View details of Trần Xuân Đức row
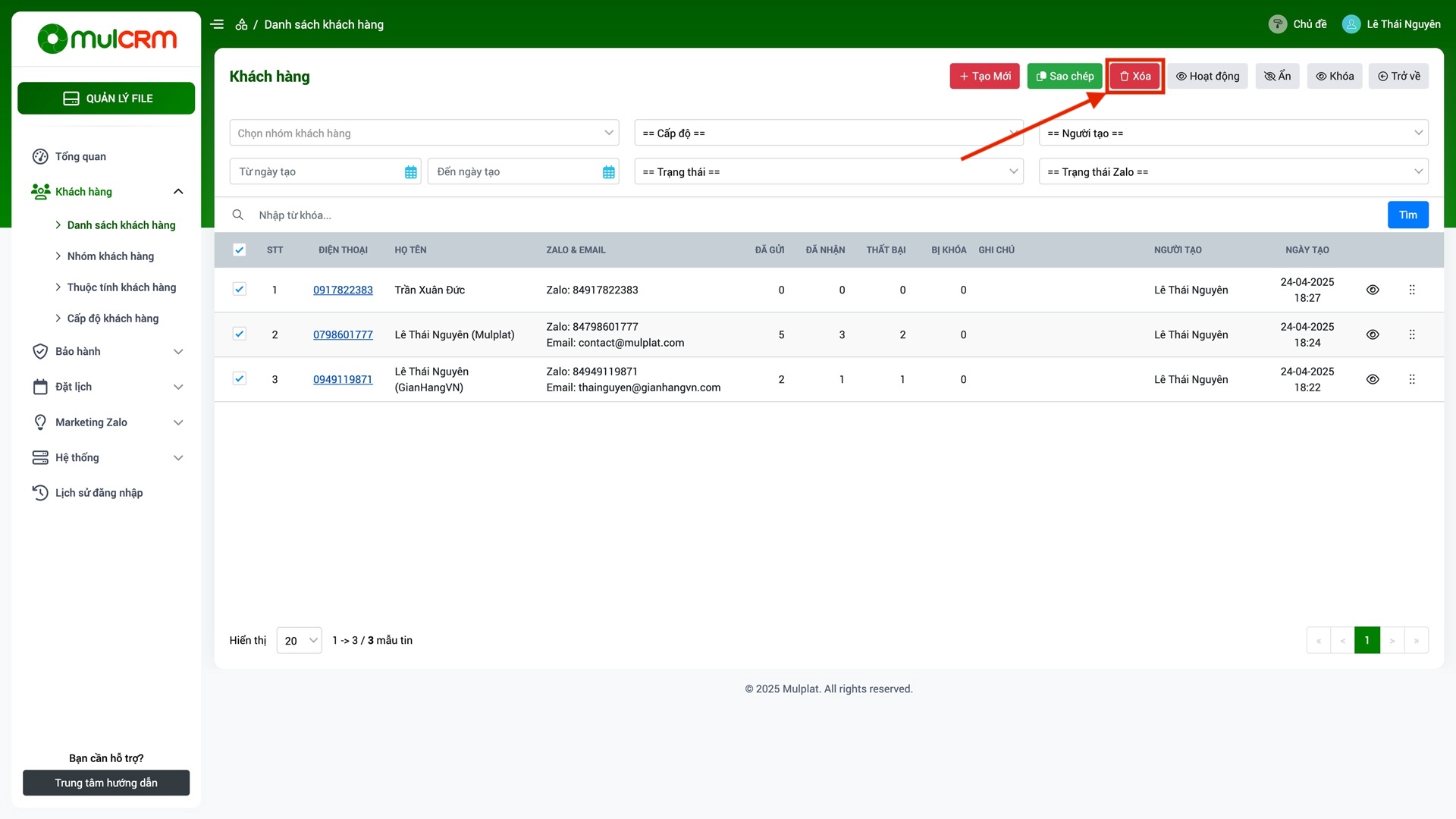 click(1372, 290)
